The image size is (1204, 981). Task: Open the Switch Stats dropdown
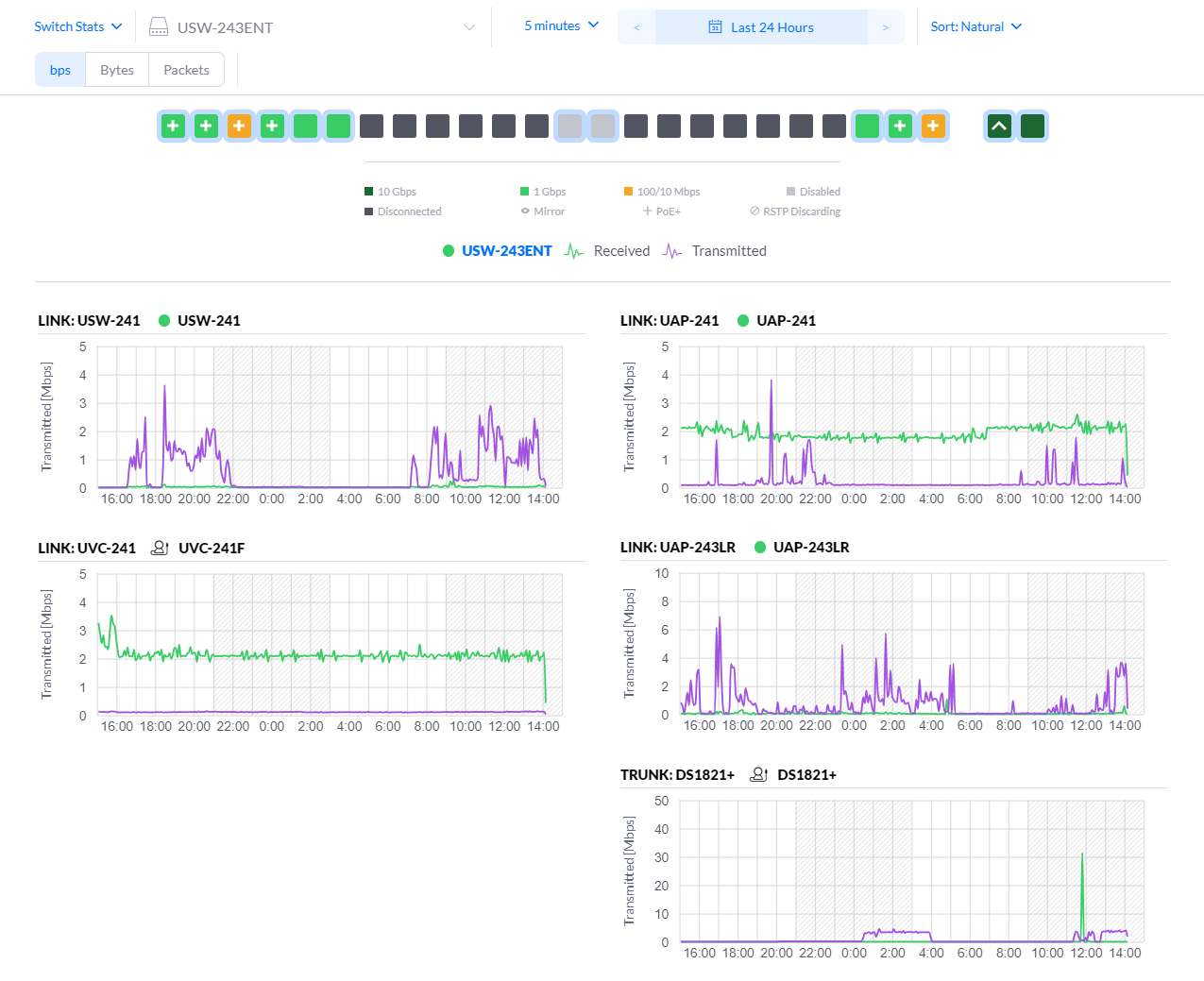tap(77, 26)
